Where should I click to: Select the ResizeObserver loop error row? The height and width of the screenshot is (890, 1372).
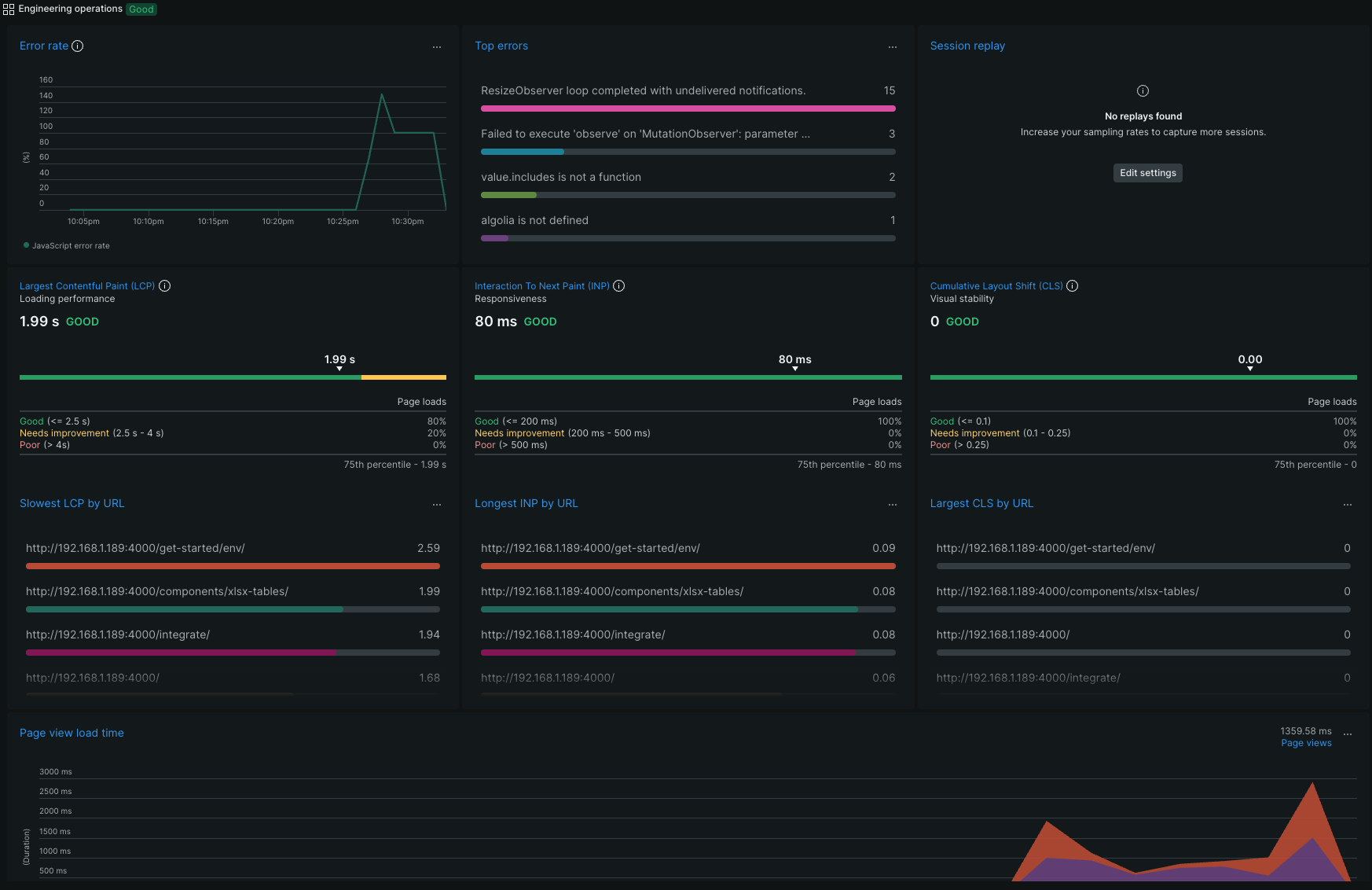(643, 91)
